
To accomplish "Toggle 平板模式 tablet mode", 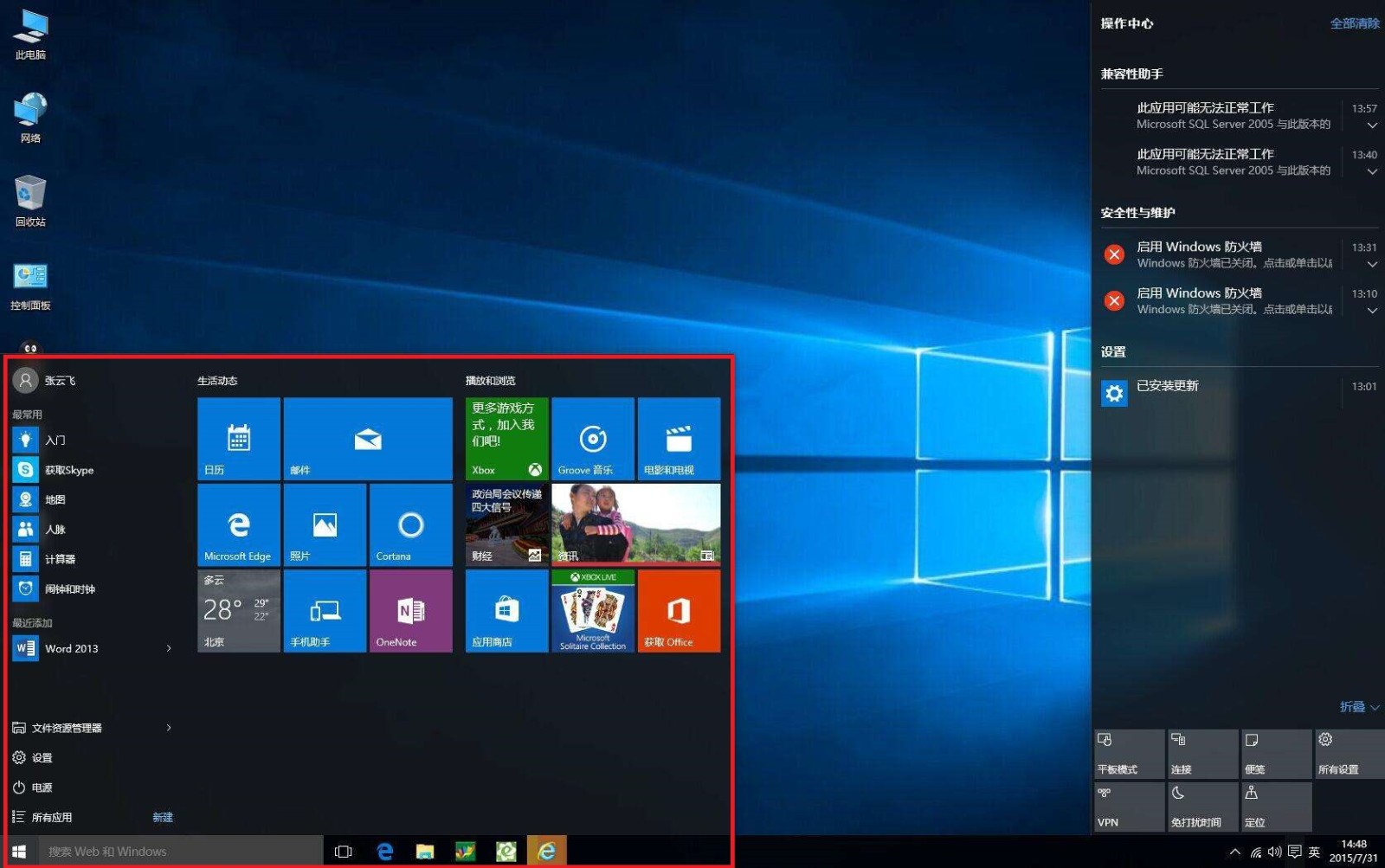I will pyautogui.click(x=1129, y=754).
